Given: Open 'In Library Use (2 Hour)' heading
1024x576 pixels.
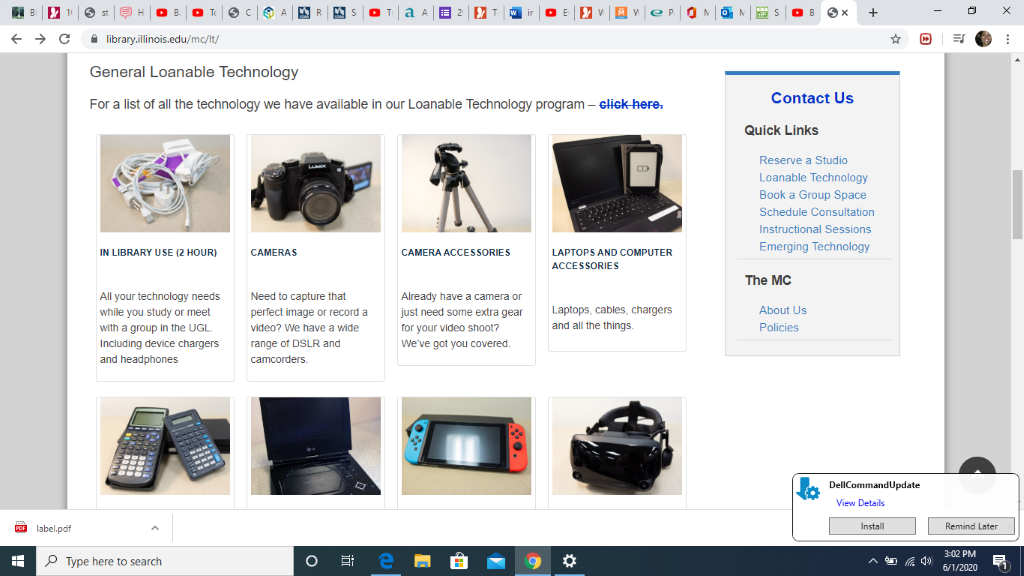Looking at the screenshot, I should click(x=158, y=253).
